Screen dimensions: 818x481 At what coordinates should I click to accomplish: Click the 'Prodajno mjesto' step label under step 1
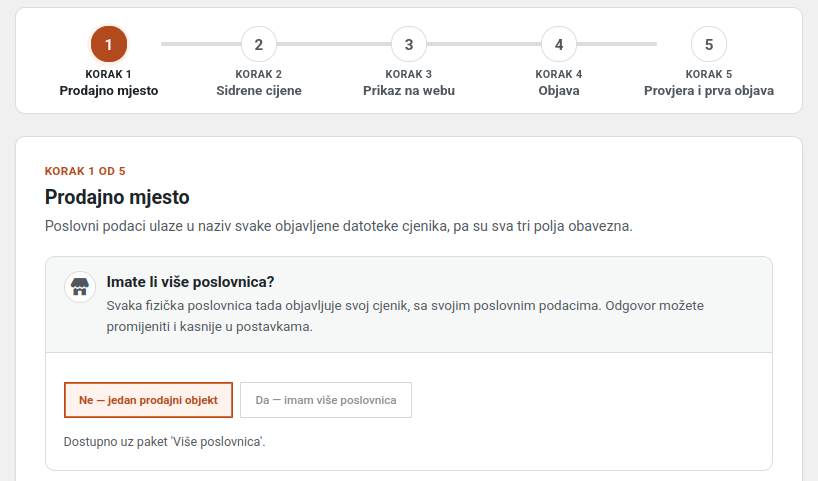109,91
